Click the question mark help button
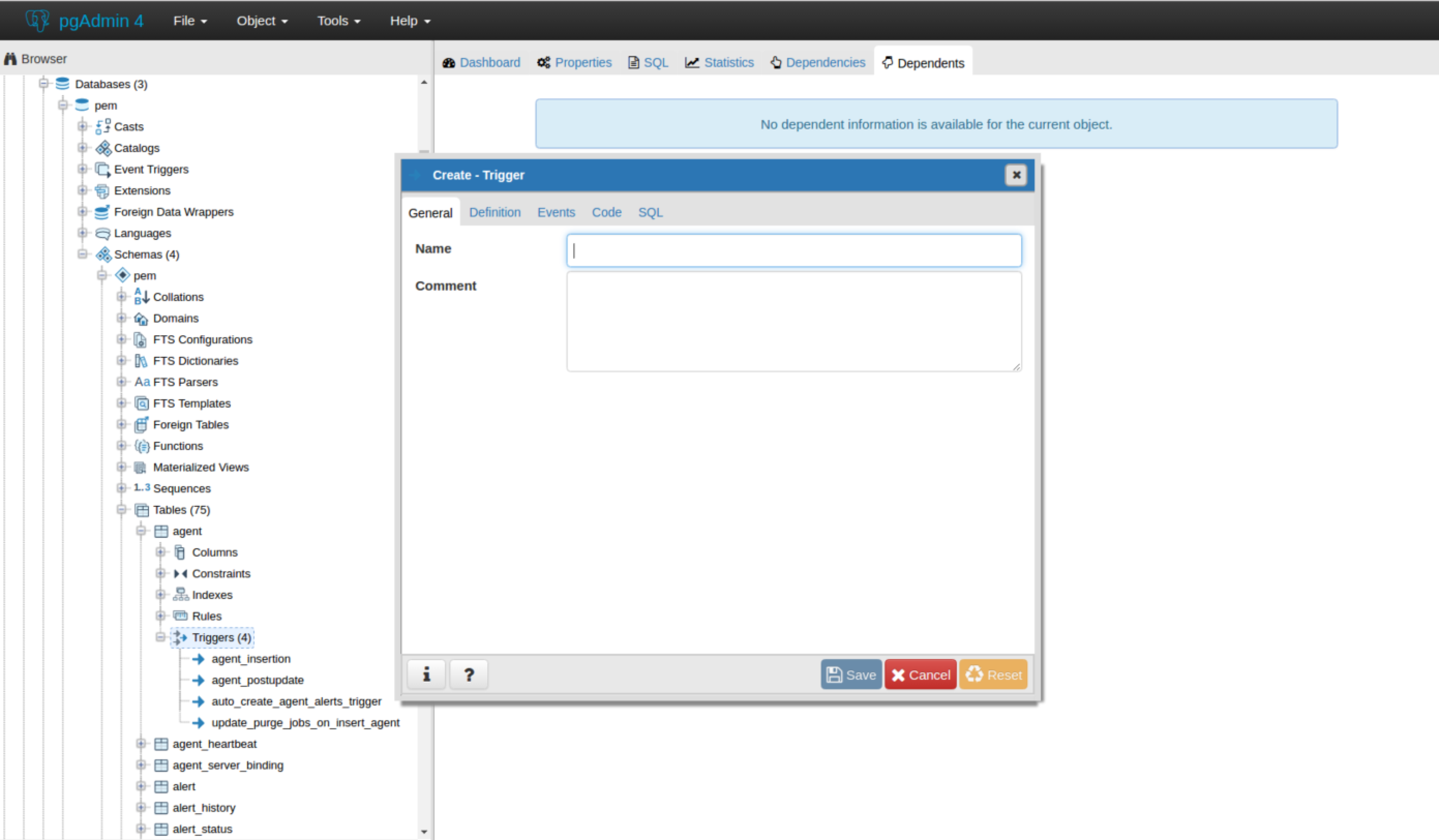This screenshot has width=1439, height=840. point(469,675)
